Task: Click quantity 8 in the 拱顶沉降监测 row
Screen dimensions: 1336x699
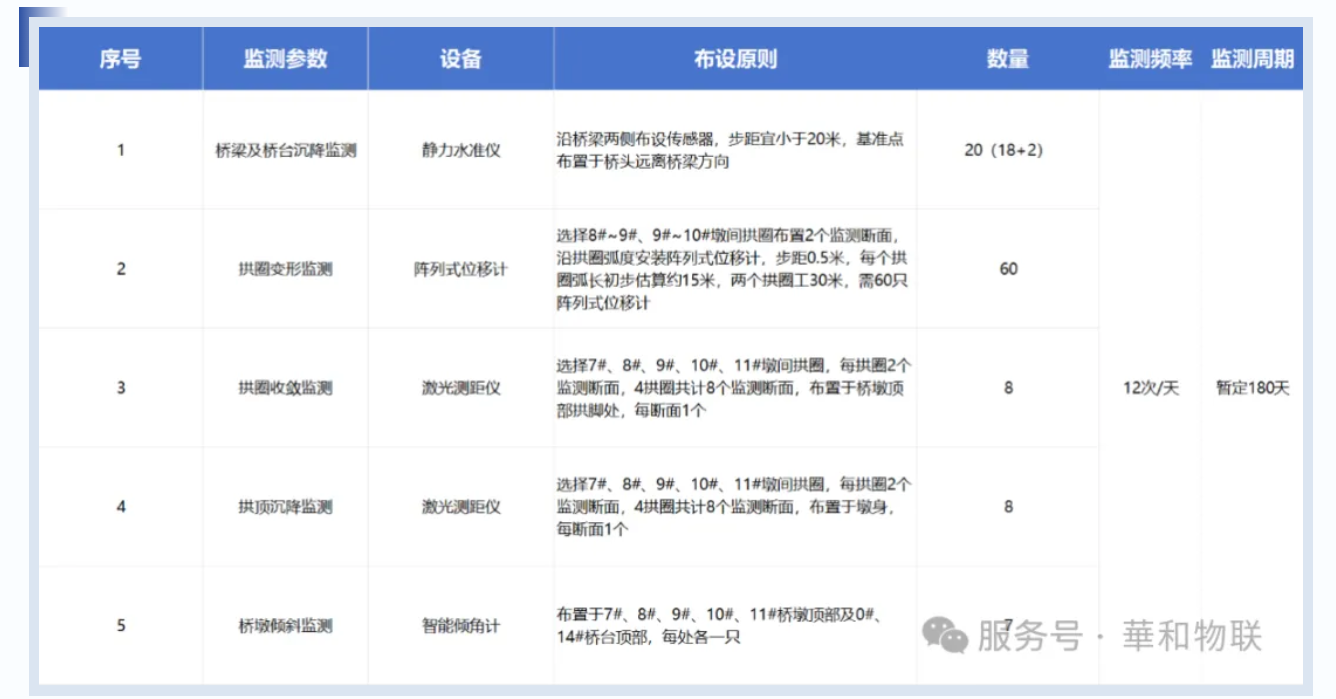Action: click(x=1008, y=507)
